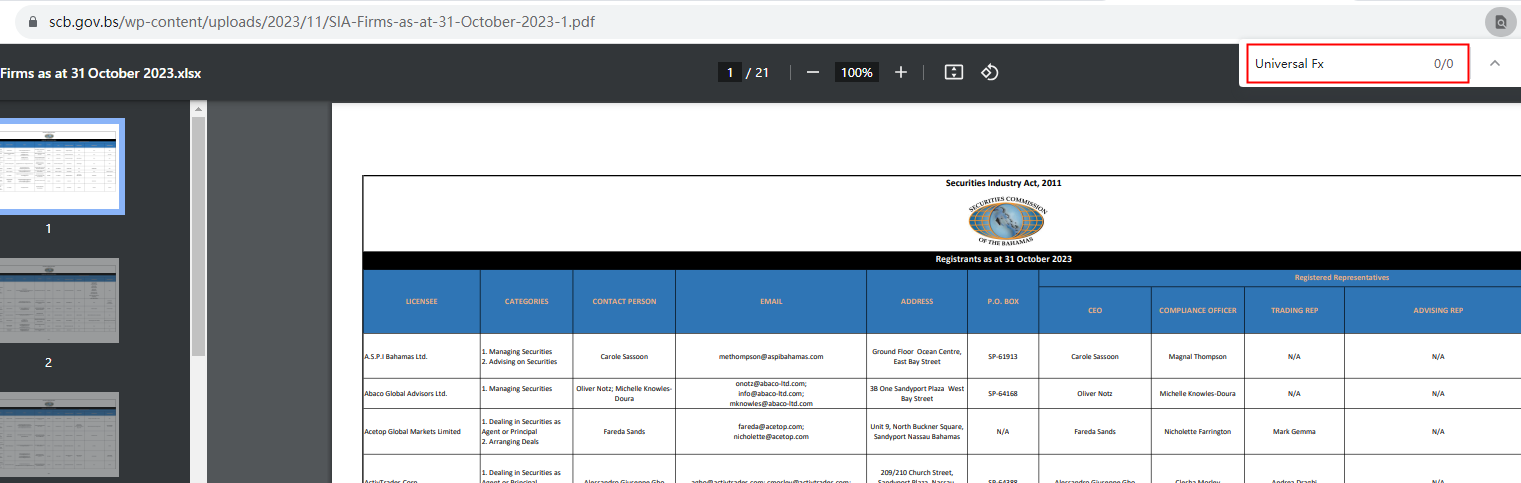Click the COMPLIANCE OFFICER column header
Viewport: 1521px width, 483px height.
coord(1198,310)
